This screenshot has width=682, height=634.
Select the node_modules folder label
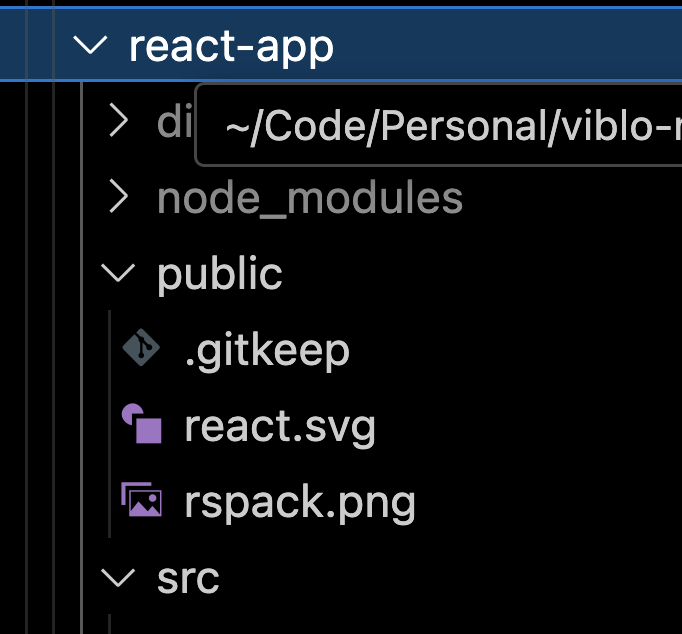pos(309,198)
